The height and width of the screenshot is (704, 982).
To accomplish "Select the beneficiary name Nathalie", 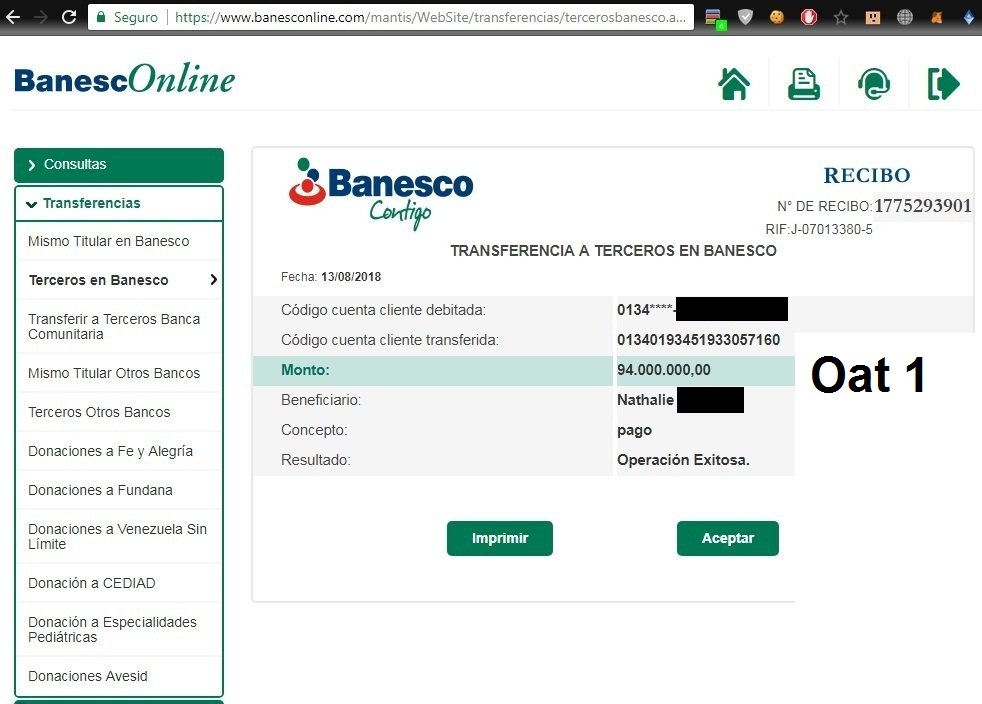I will [645, 400].
